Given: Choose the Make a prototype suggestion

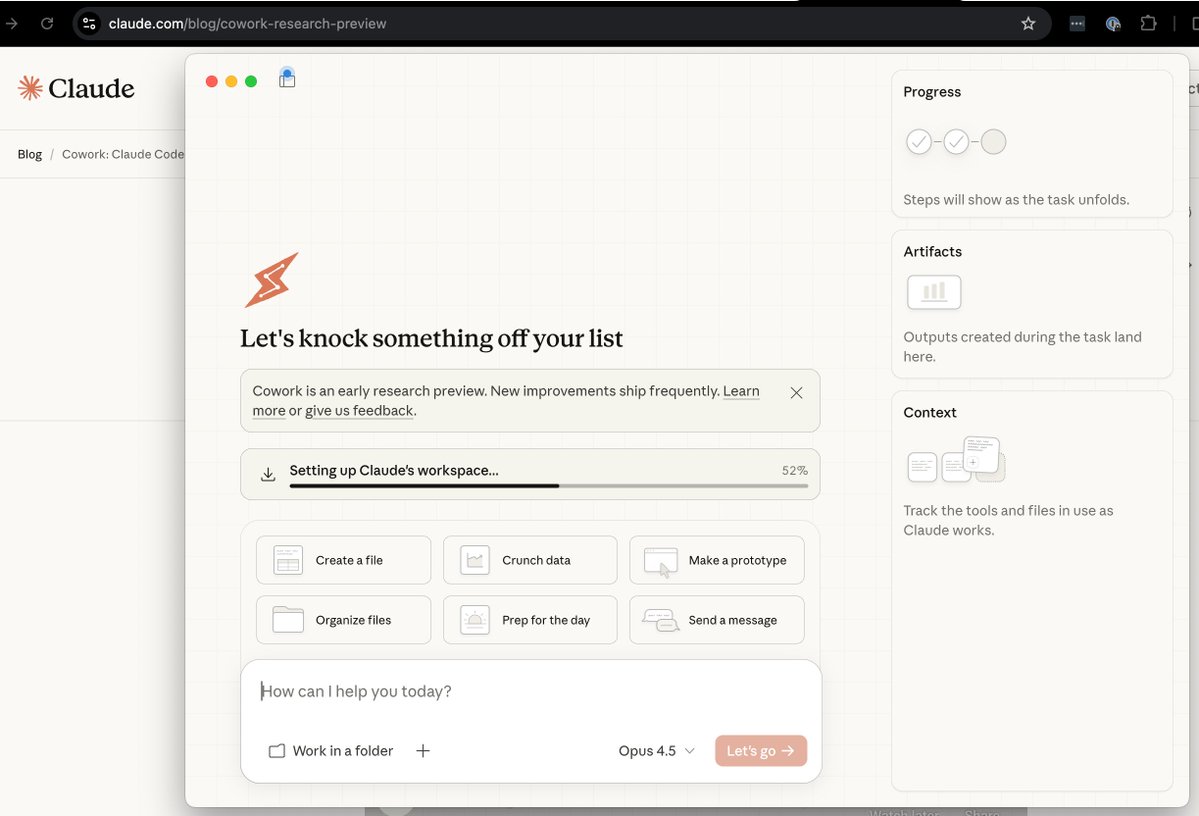Looking at the screenshot, I should click(716, 560).
